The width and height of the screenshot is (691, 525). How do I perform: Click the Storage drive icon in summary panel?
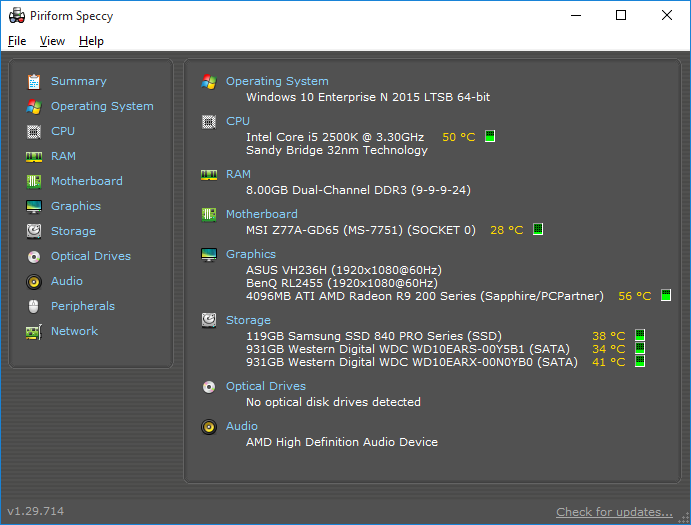[209, 320]
